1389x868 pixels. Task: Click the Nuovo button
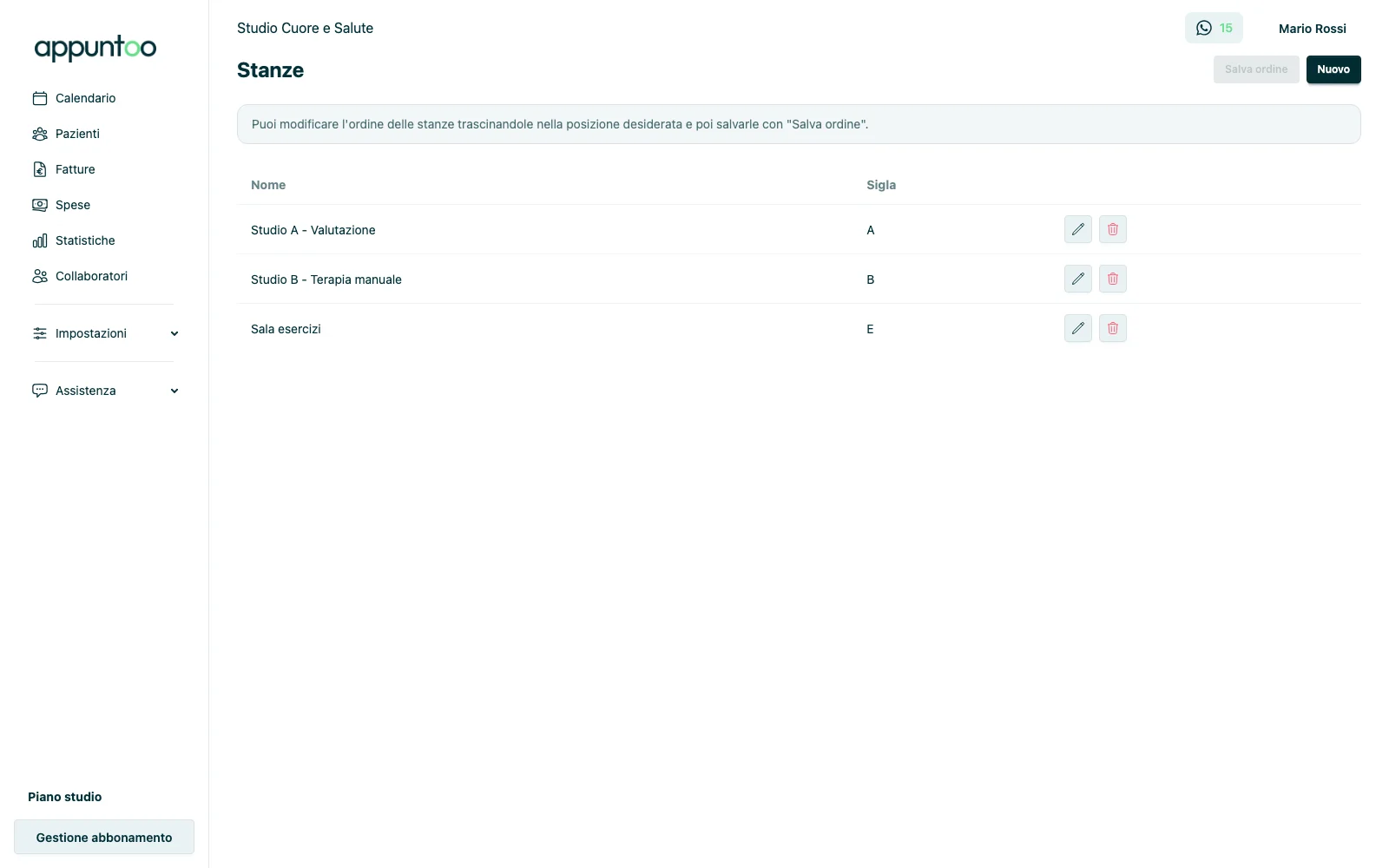point(1333,69)
